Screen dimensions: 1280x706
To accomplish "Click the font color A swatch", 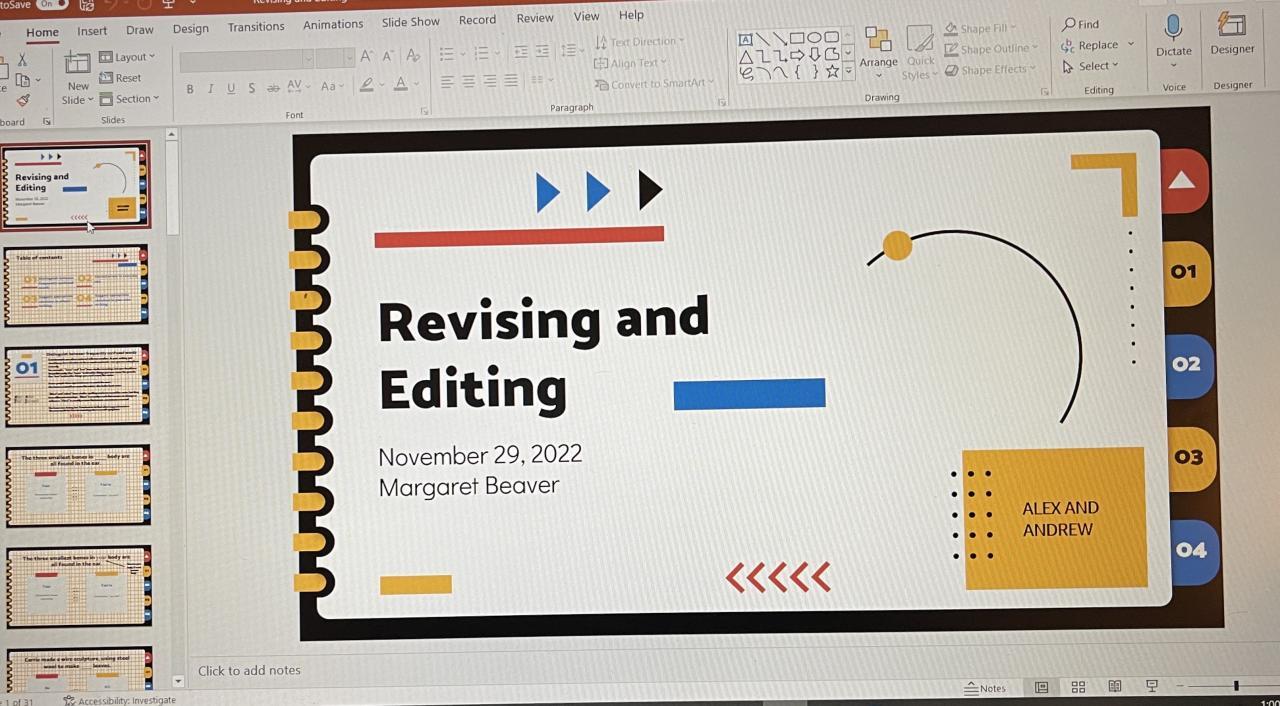I will click(401, 84).
